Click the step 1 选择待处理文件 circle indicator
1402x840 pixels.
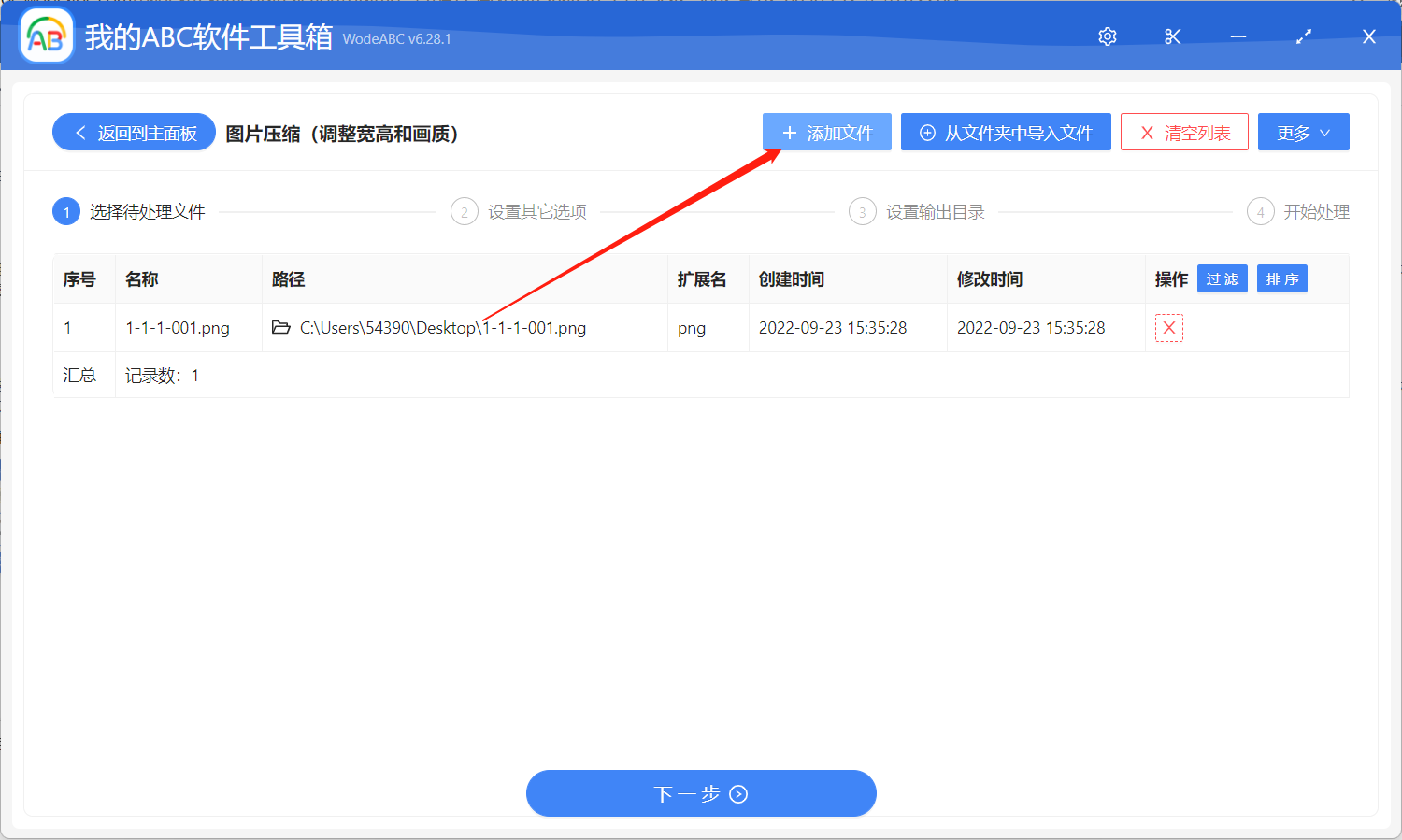click(x=65, y=211)
